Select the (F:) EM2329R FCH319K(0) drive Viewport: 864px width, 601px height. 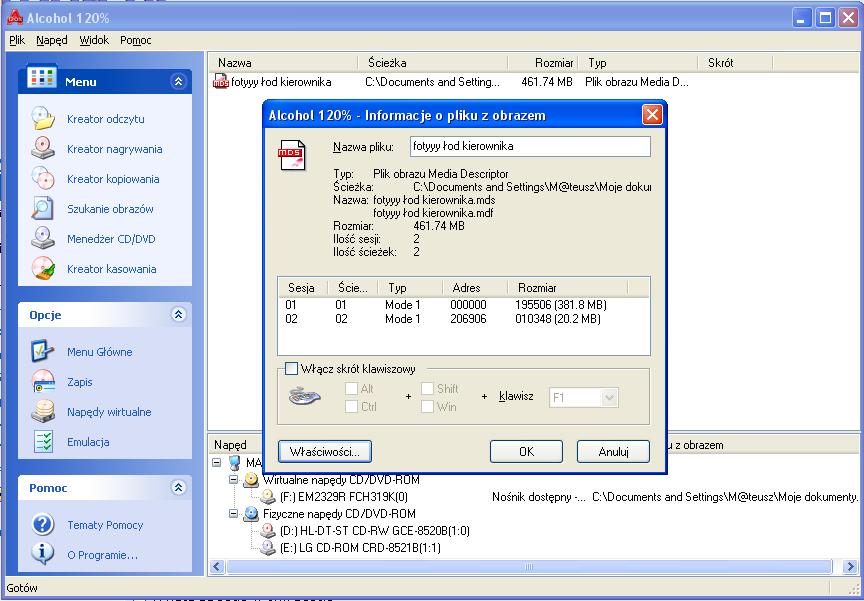(344, 497)
